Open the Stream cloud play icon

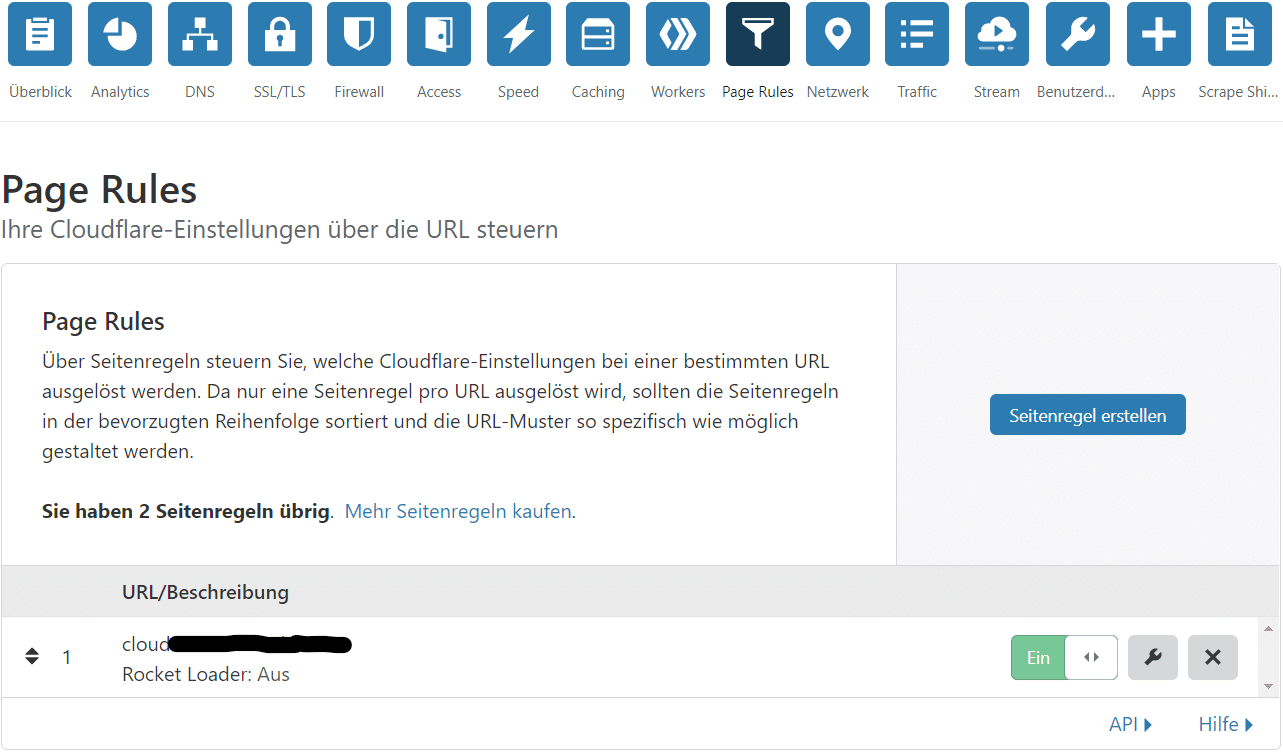(997, 34)
